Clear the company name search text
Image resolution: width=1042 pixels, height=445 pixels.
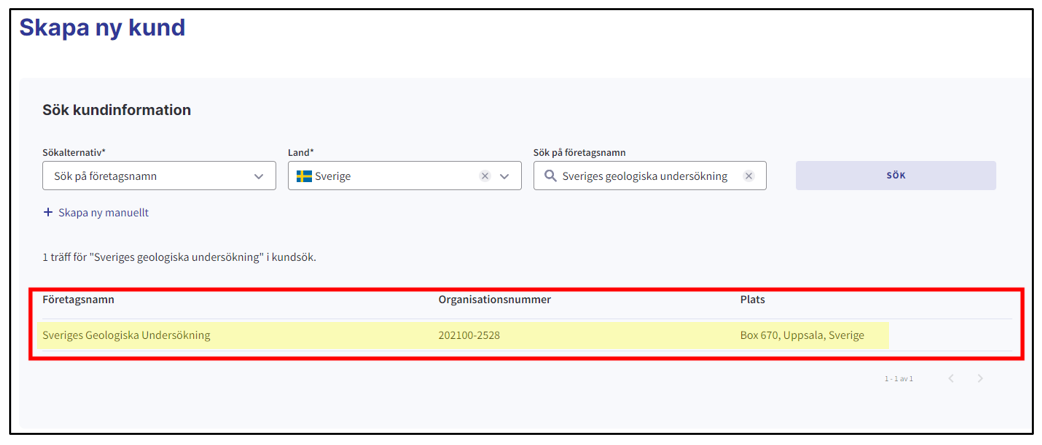[x=749, y=176]
